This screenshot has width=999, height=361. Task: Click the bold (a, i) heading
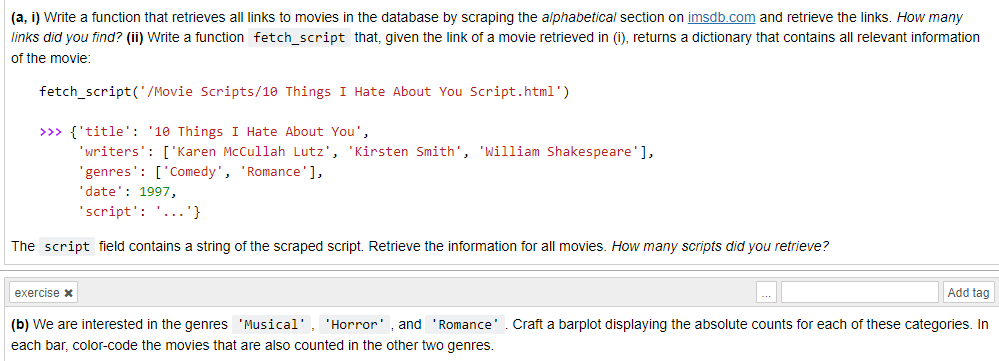coord(26,18)
